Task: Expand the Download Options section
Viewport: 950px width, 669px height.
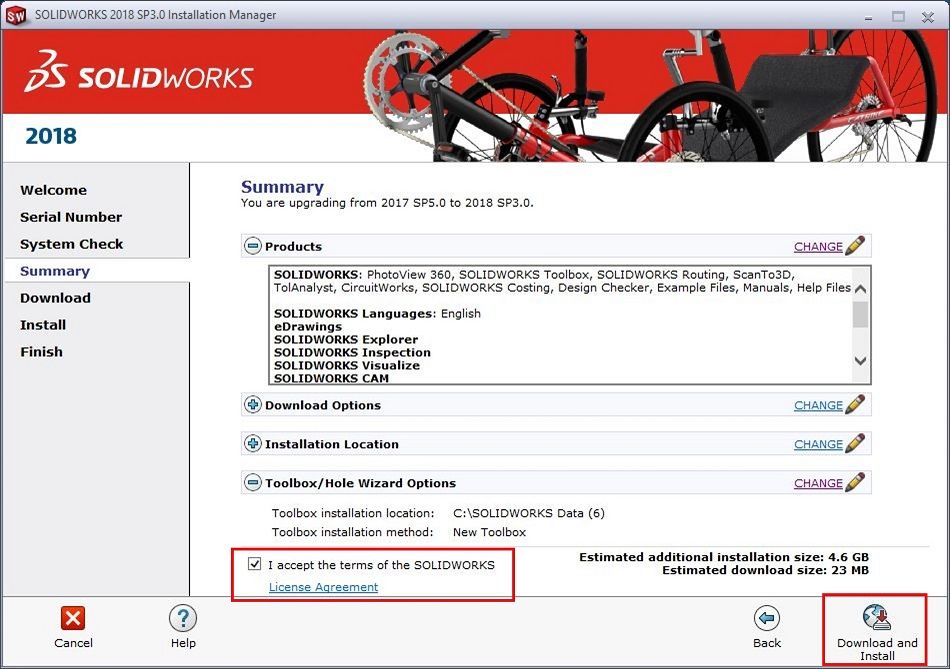Action: tap(253, 405)
